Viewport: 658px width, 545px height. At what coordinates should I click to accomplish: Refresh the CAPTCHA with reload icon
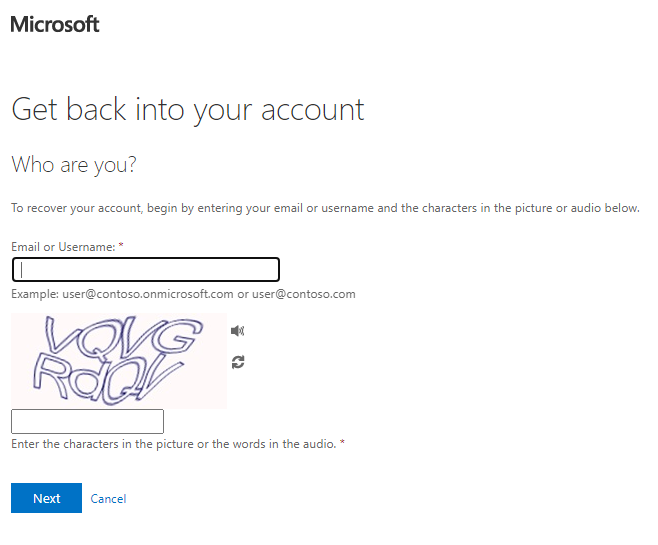click(237, 362)
